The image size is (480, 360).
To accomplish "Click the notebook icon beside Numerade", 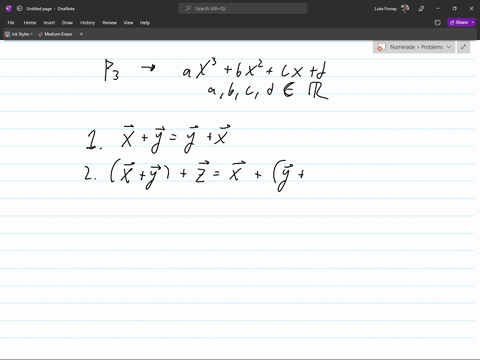I will pos(381,47).
